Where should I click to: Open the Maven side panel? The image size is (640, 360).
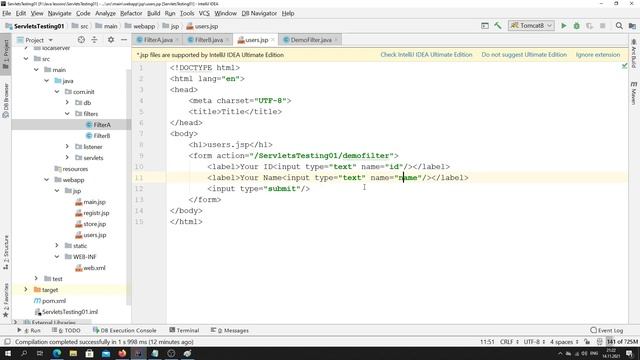click(x=634, y=93)
